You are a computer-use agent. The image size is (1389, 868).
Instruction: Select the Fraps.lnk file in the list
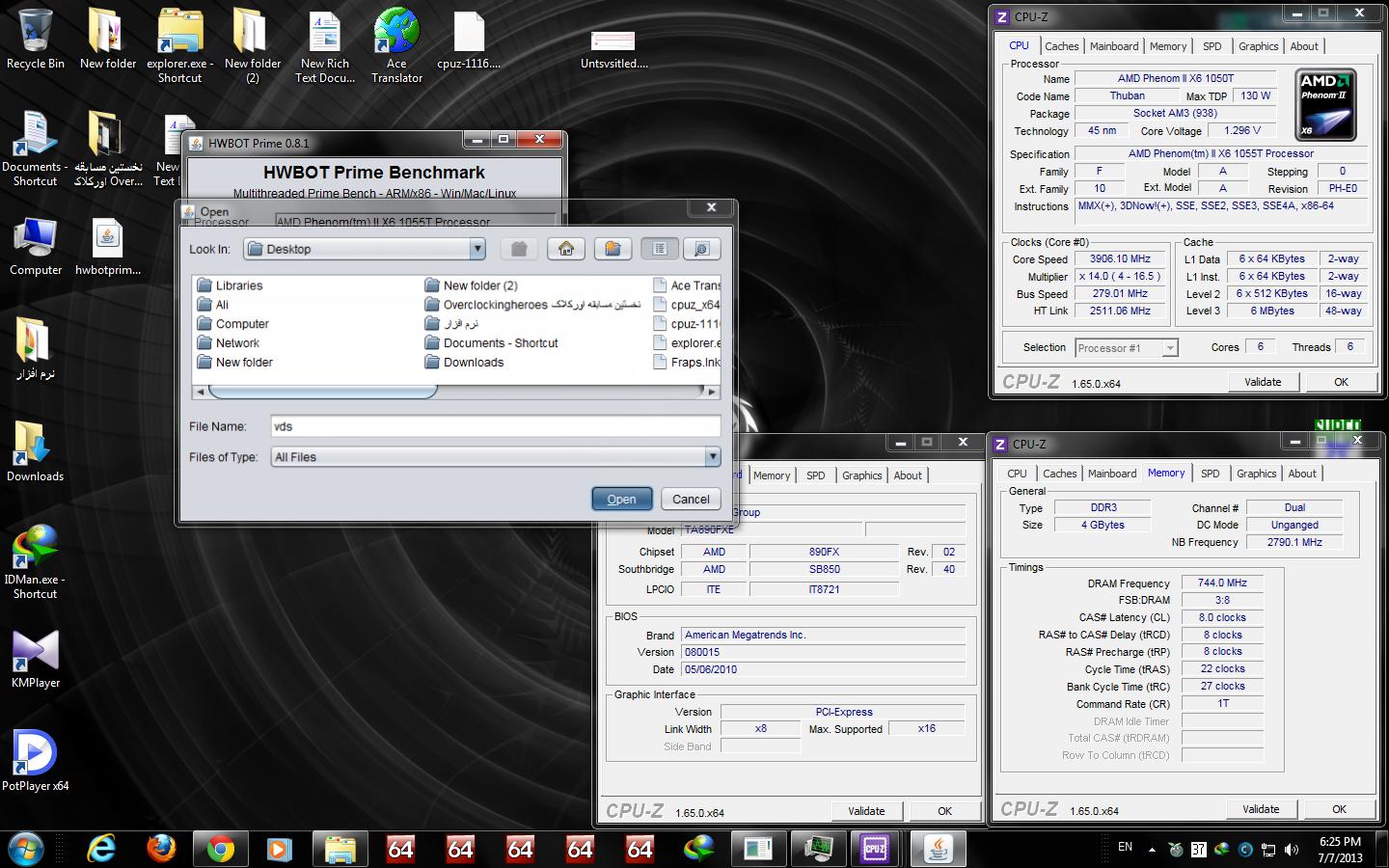687,363
